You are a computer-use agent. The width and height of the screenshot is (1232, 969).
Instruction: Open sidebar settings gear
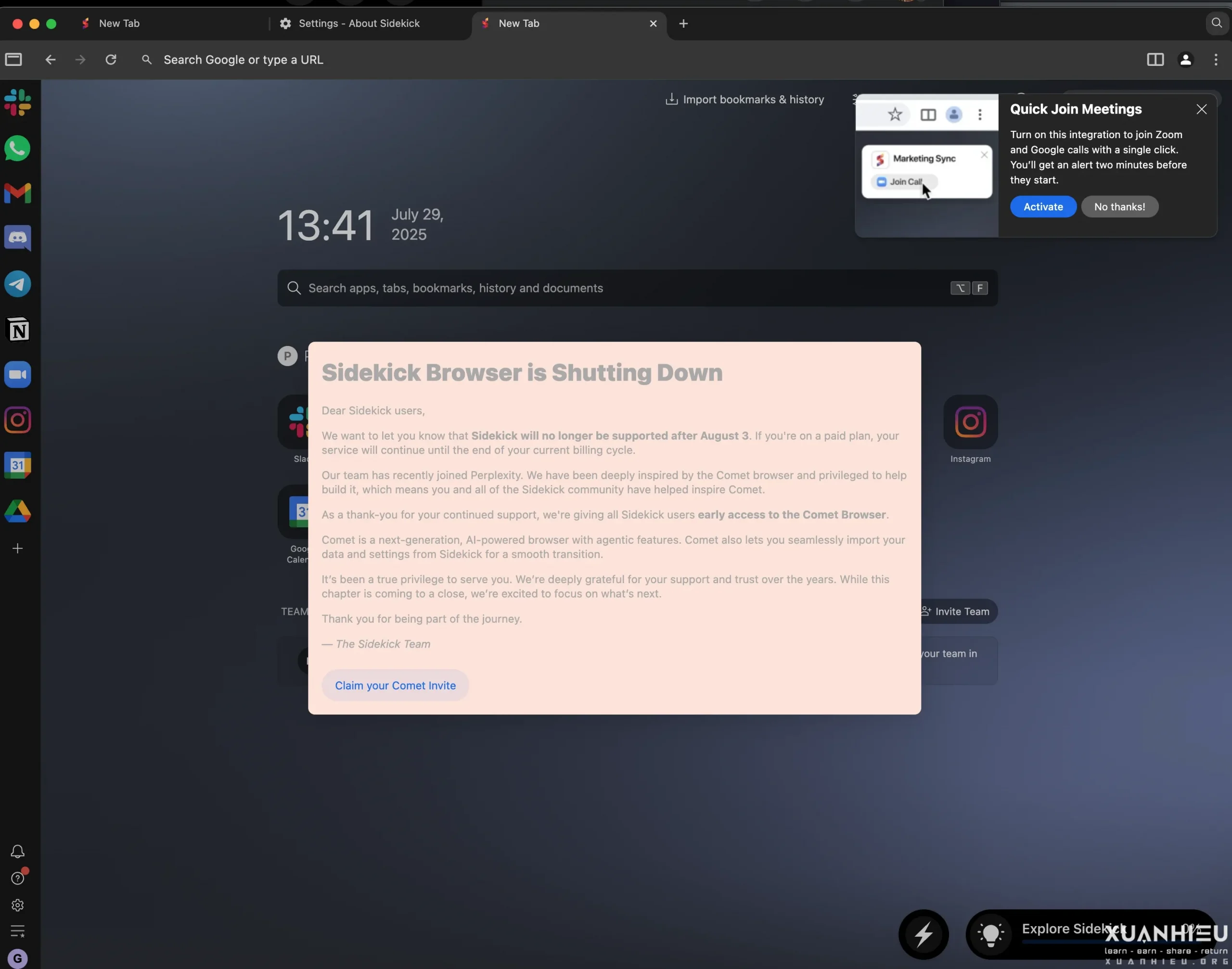(18, 905)
